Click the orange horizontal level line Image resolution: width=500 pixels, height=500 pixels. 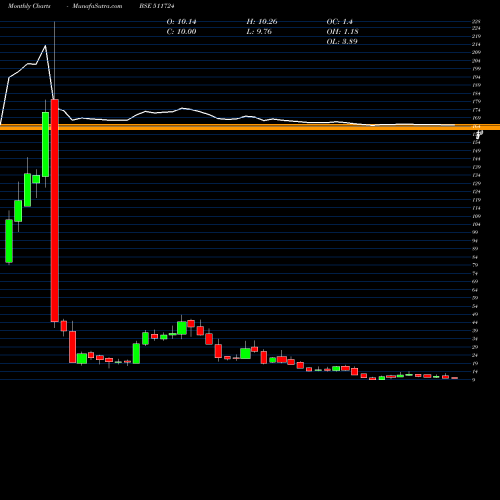pyautogui.click(x=250, y=127)
